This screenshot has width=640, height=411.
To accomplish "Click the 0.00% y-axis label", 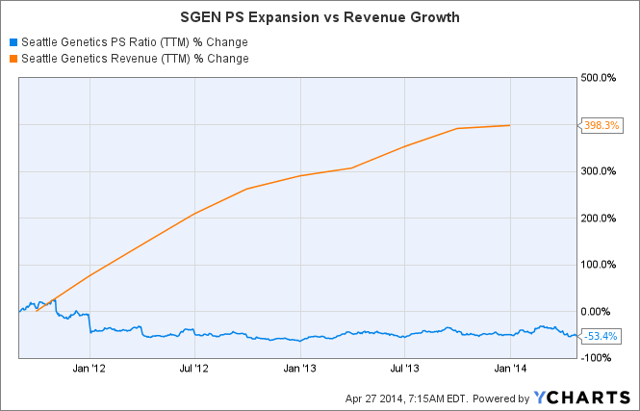I will [x=595, y=312].
